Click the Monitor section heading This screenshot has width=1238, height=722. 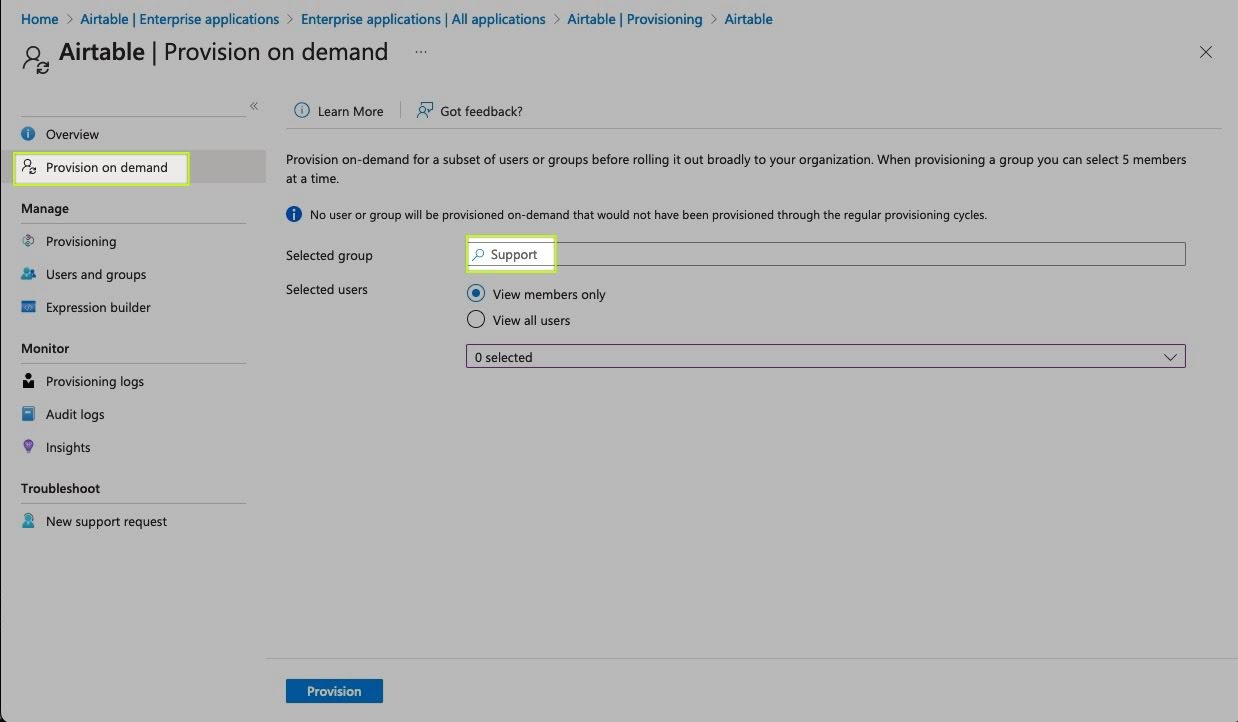[45, 348]
